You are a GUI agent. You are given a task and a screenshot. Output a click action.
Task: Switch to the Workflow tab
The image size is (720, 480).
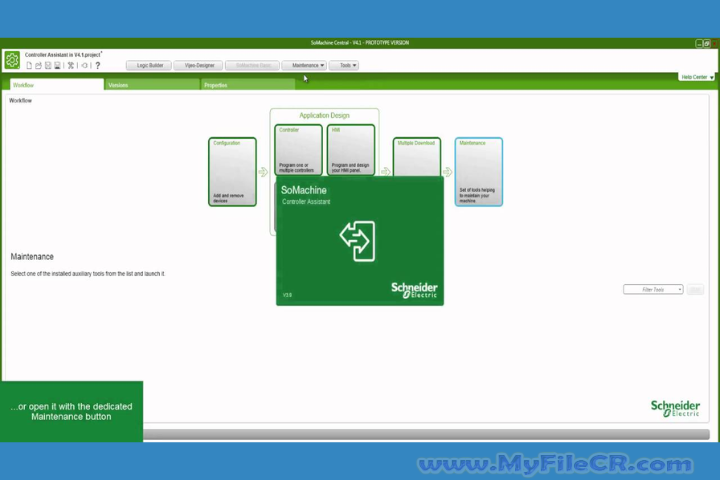pos(57,85)
